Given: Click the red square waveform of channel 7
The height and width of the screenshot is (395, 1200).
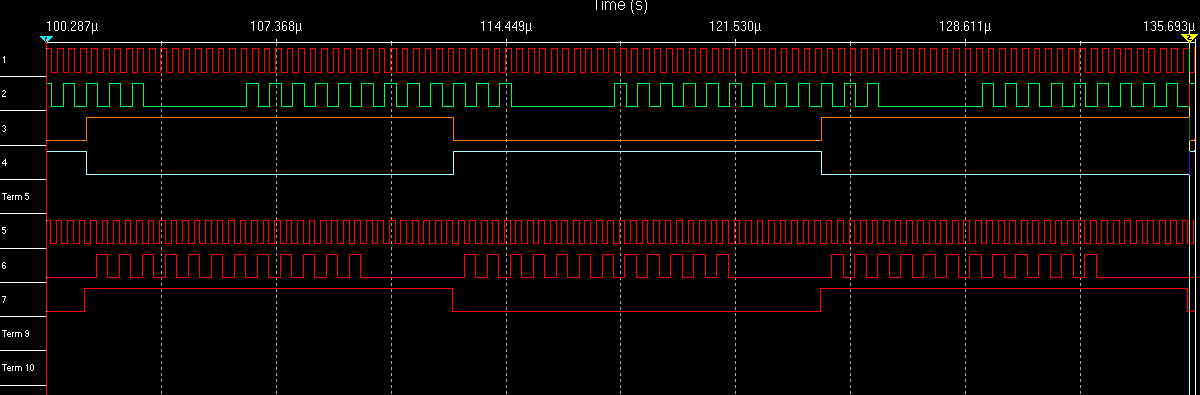Looking at the screenshot, I should [620, 300].
